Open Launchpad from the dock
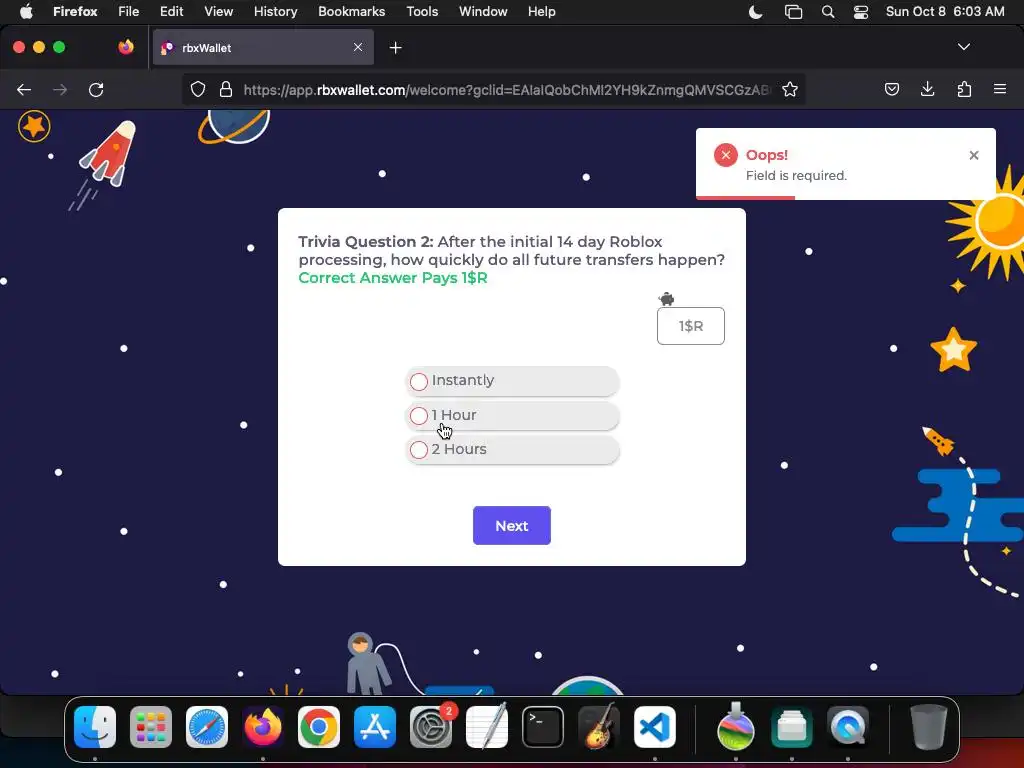The image size is (1024, 768). (151, 727)
